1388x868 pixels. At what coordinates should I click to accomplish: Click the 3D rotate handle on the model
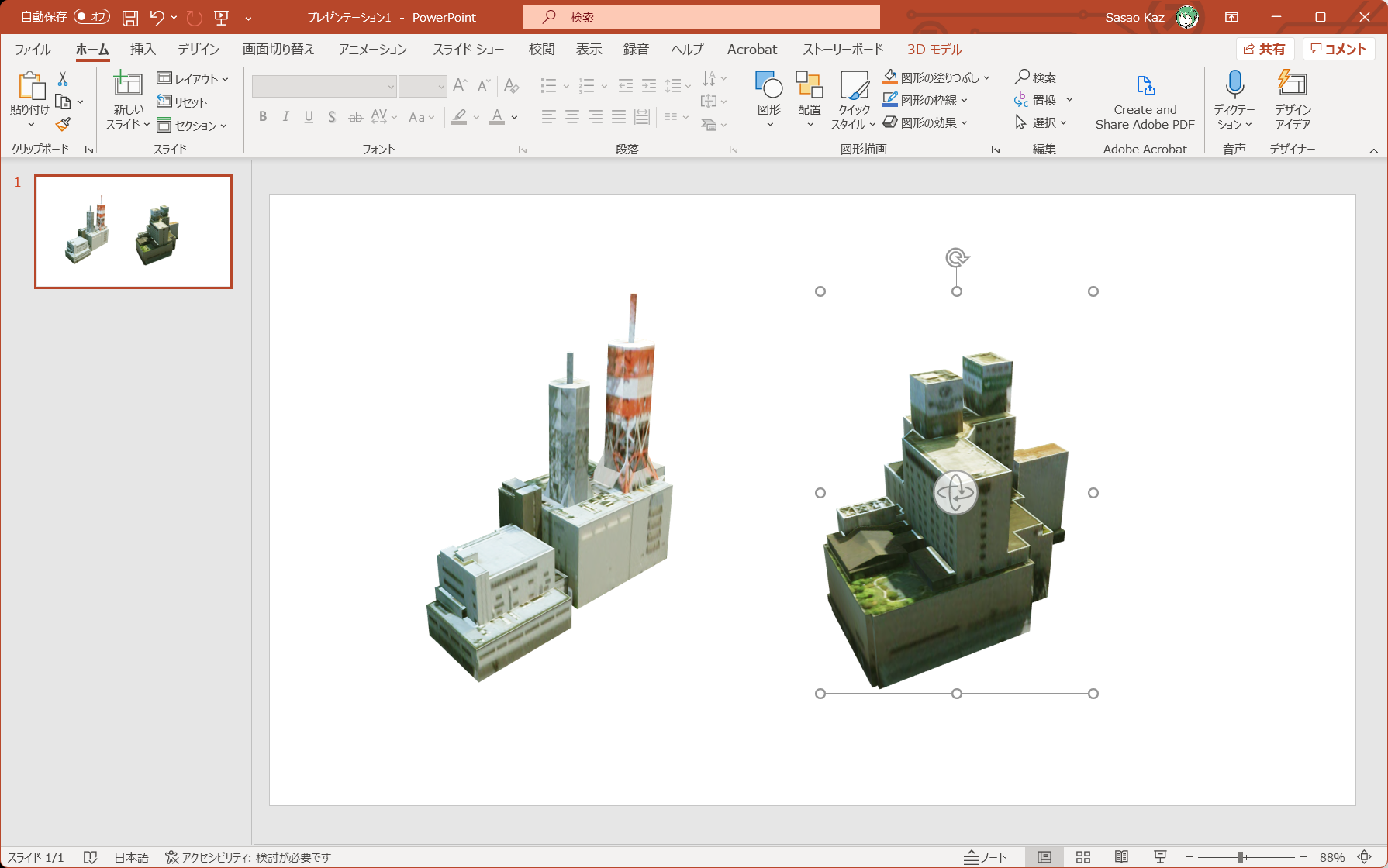(x=955, y=492)
